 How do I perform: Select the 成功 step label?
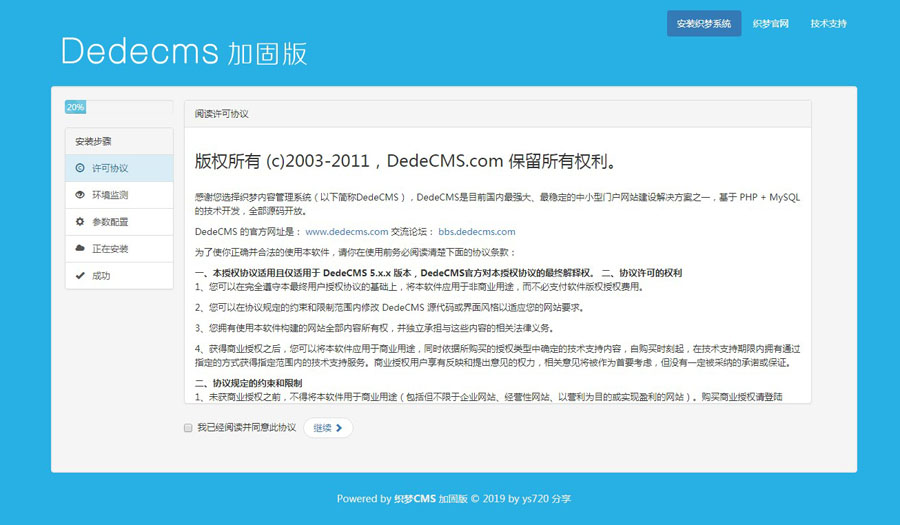tap(101, 276)
